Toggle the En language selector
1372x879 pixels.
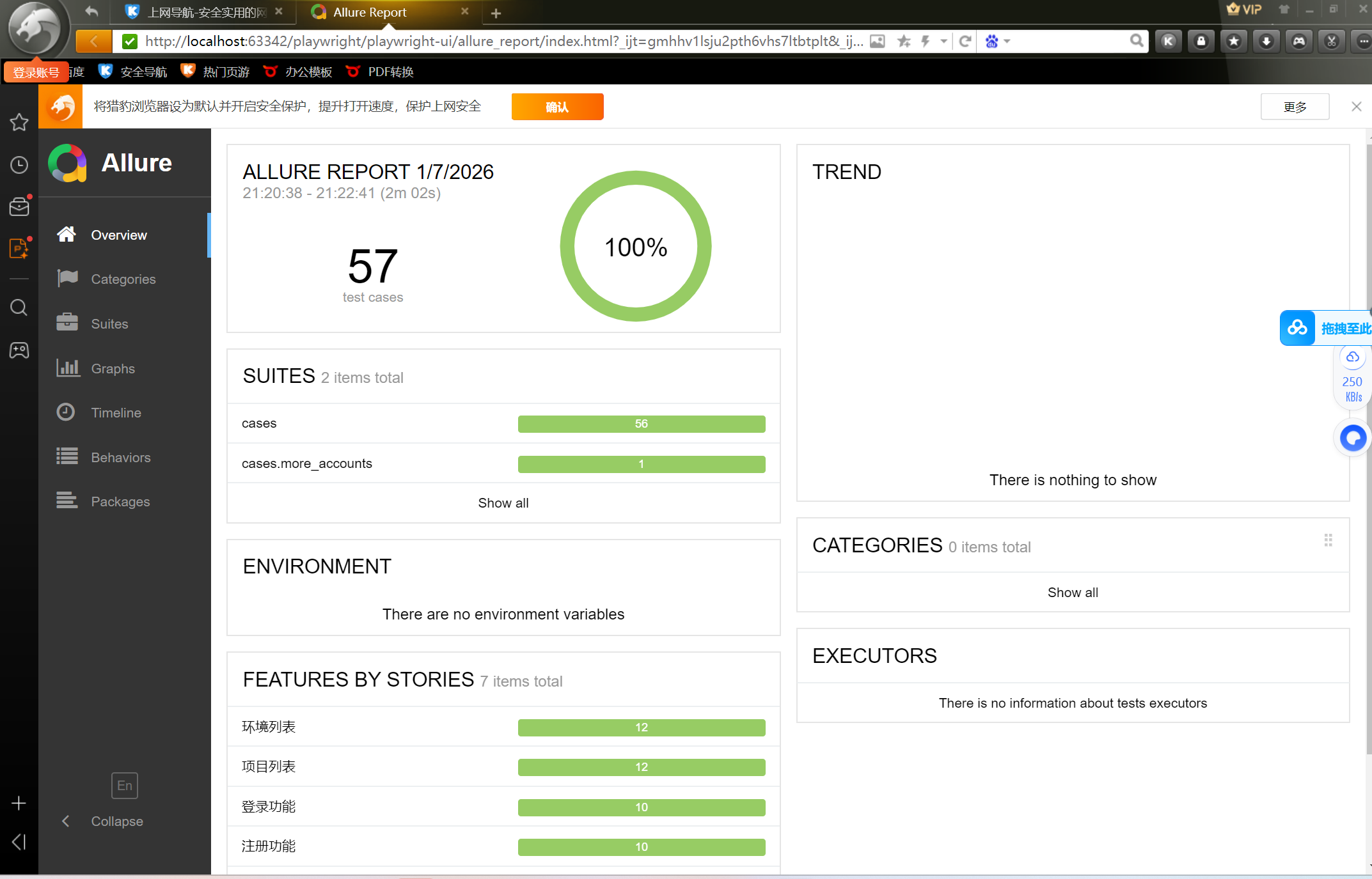125,785
